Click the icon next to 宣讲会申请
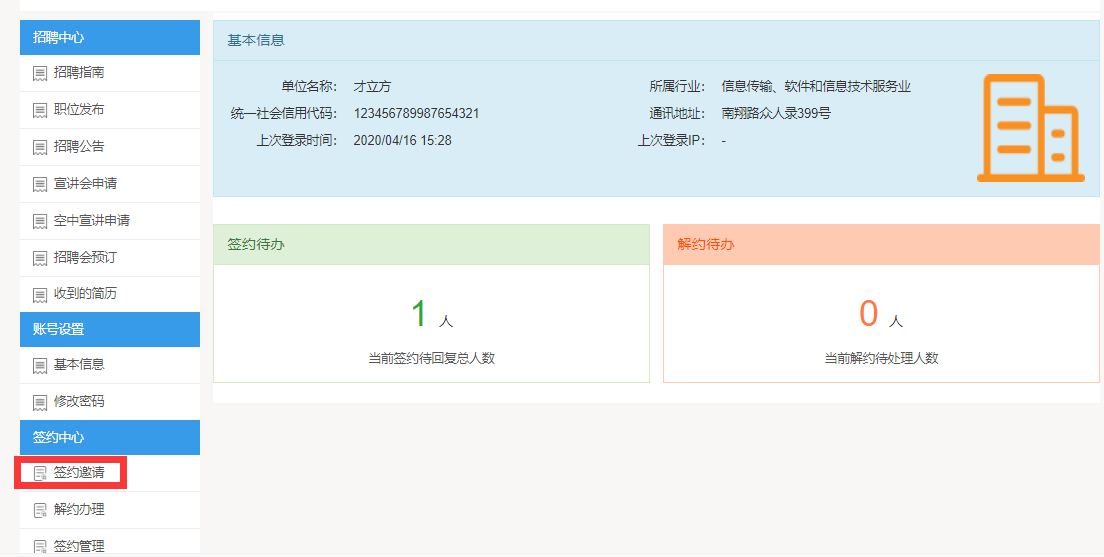 (x=40, y=184)
